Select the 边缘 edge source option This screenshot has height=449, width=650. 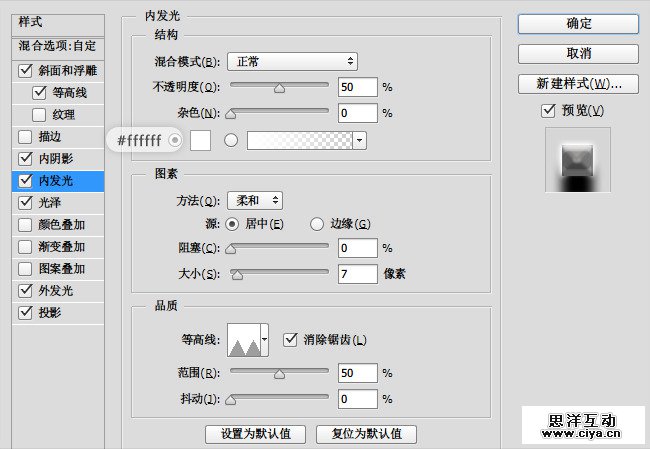point(317,223)
